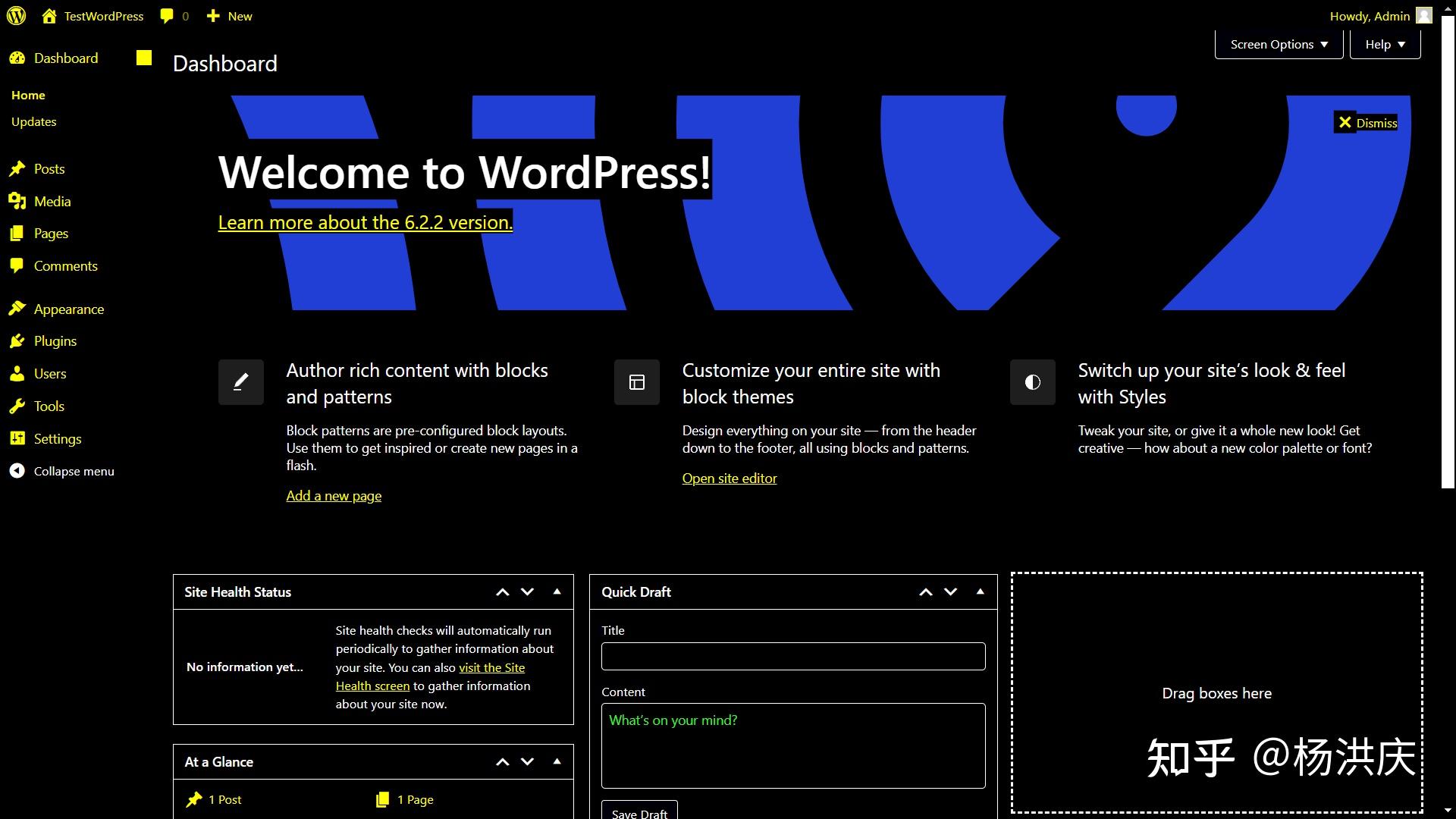Open Updates submenu item
The height and width of the screenshot is (819, 1456).
click(x=34, y=122)
